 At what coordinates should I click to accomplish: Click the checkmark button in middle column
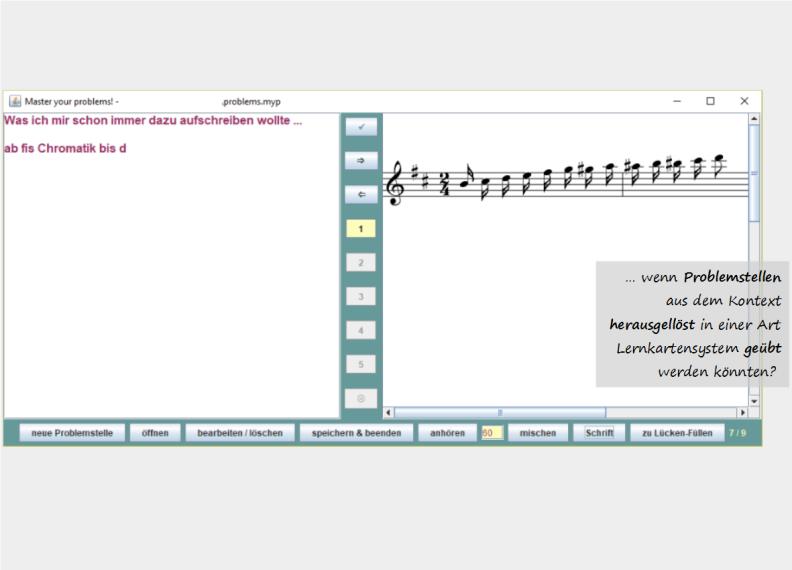pos(361,127)
